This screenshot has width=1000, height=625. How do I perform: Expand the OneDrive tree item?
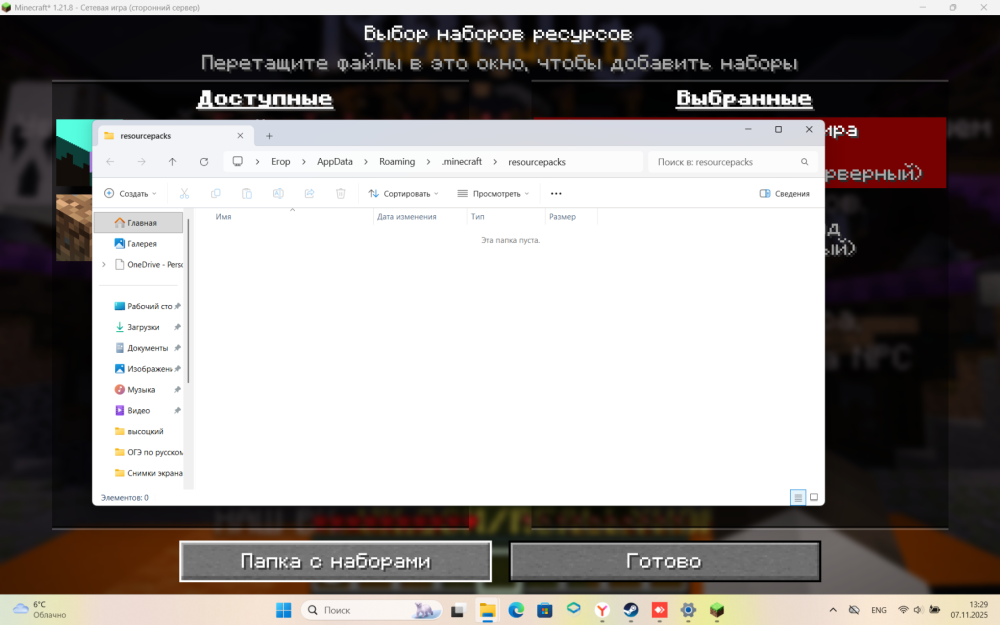pyautogui.click(x=104, y=264)
